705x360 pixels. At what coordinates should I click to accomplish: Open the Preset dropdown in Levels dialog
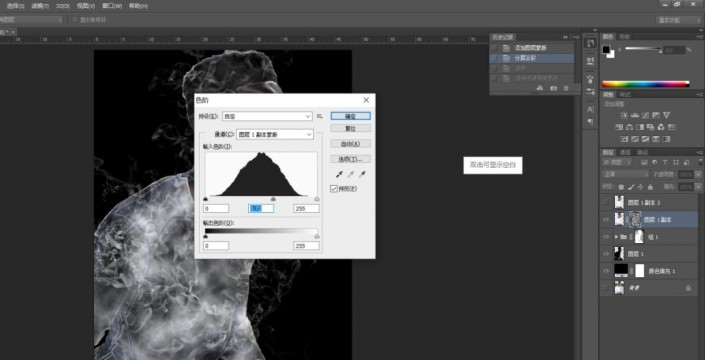point(267,116)
